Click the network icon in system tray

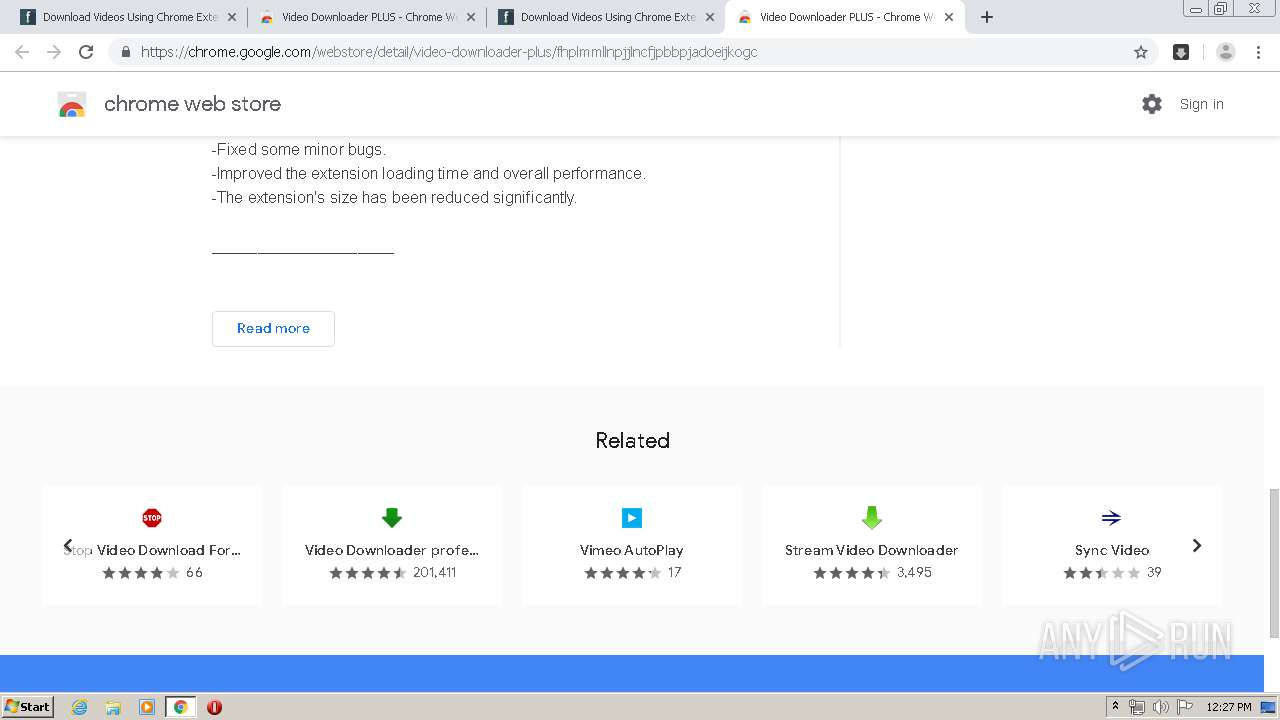tap(1137, 707)
